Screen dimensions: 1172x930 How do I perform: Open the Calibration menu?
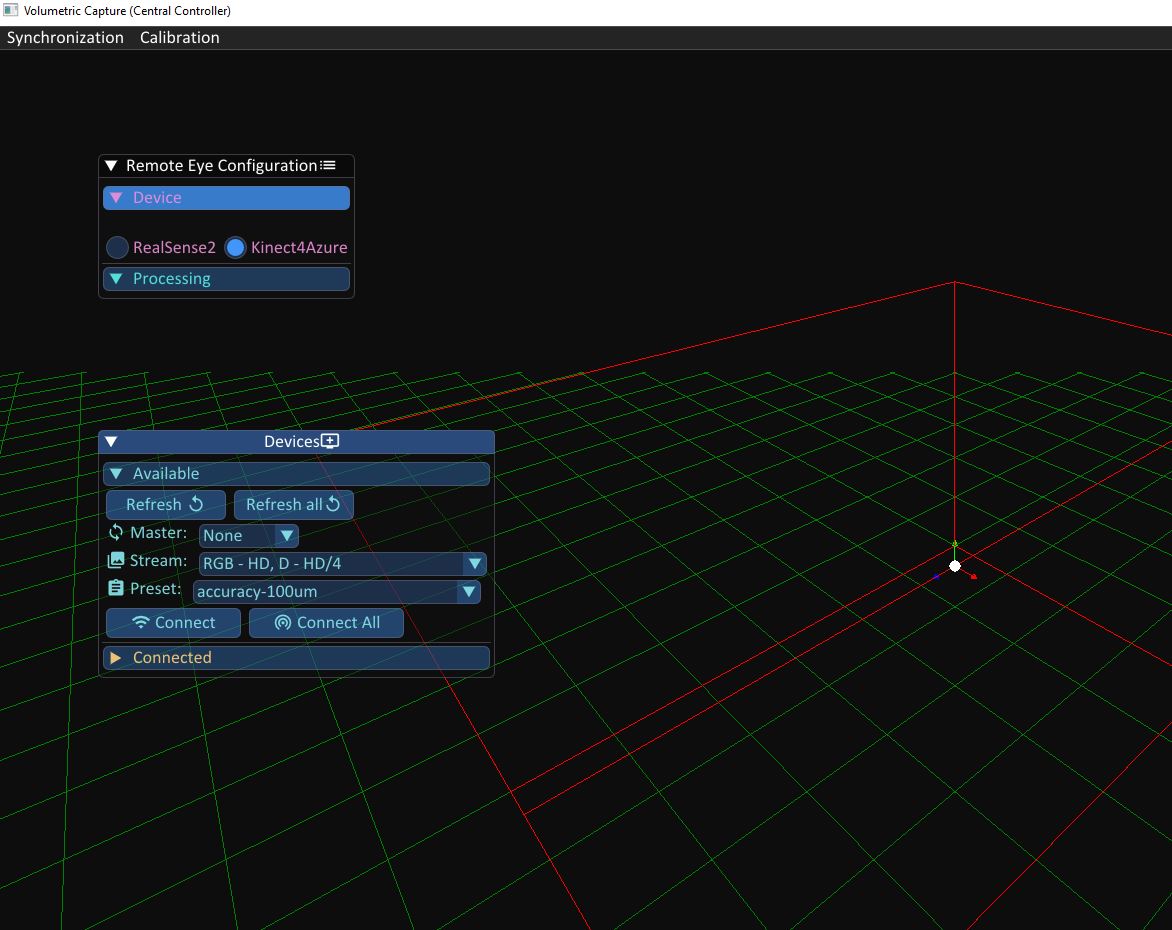pos(179,37)
